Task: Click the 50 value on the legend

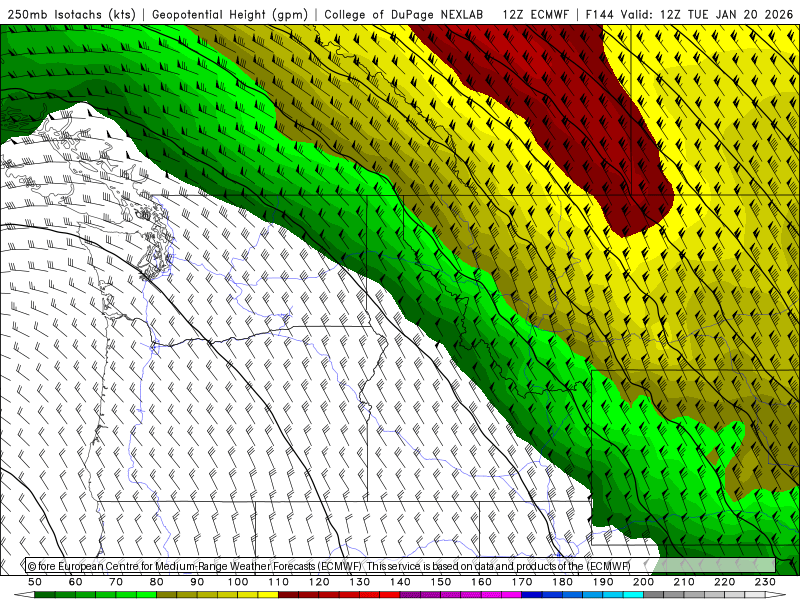Action: click(x=35, y=582)
